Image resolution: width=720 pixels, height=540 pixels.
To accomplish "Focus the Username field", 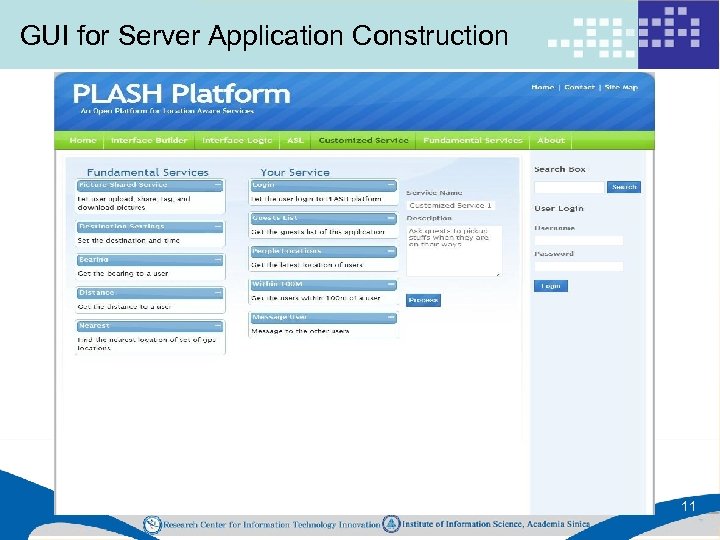I will [x=579, y=241].
